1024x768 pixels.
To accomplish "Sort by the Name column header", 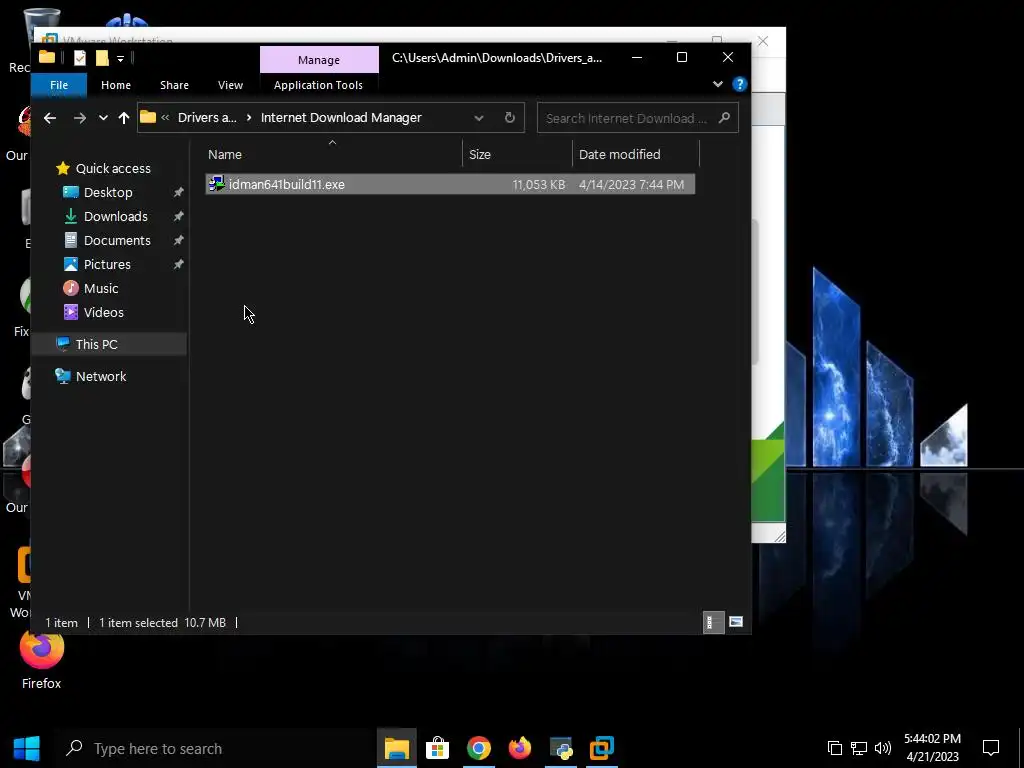I will 225,155.
